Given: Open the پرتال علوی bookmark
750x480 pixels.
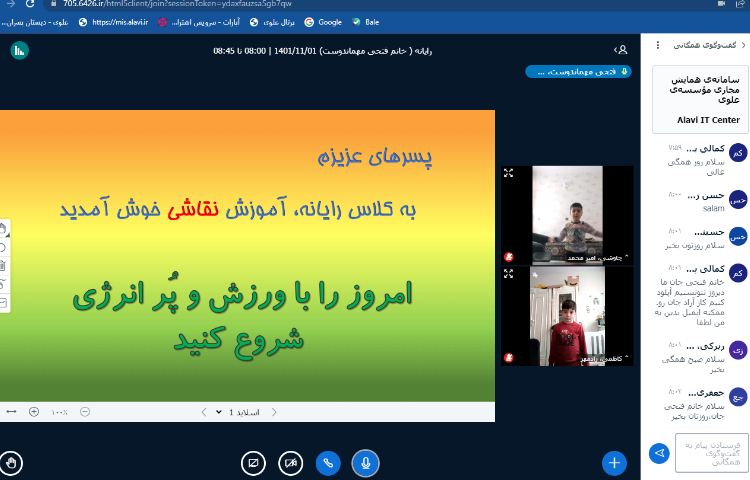Looking at the screenshot, I should [272, 22].
